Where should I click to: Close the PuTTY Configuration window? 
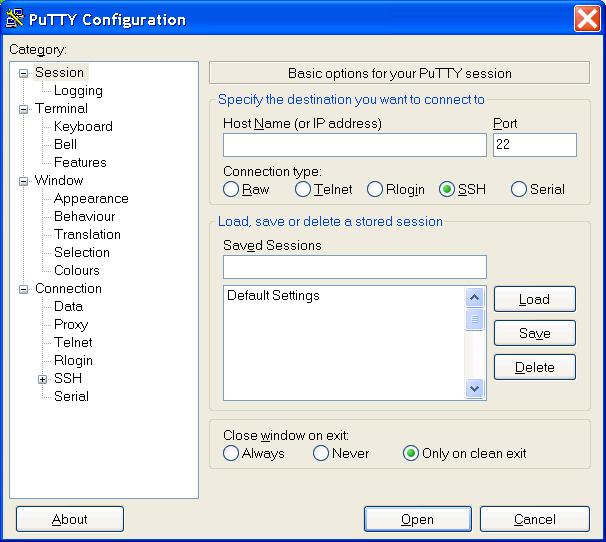587,19
